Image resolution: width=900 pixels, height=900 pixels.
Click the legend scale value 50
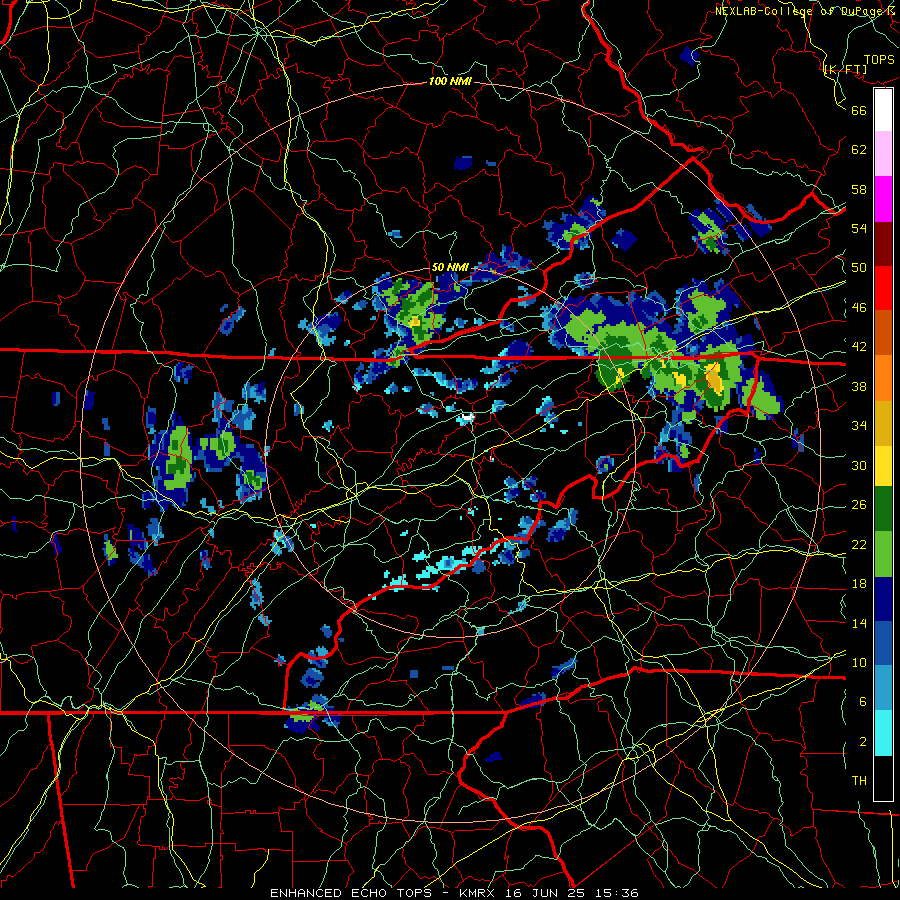click(x=859, y=267)
